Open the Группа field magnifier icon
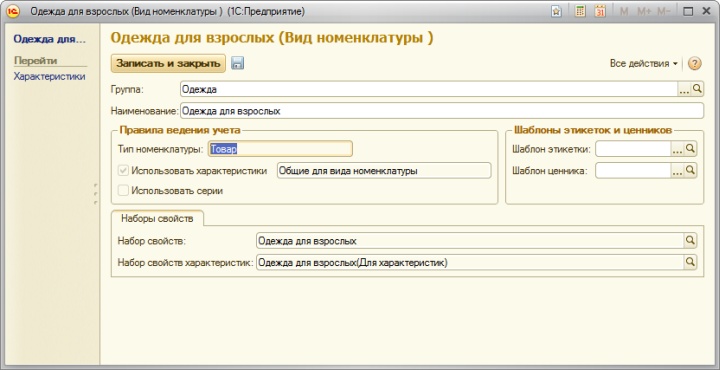This screenshot has width=720, height=370. (x=697, y=89)
